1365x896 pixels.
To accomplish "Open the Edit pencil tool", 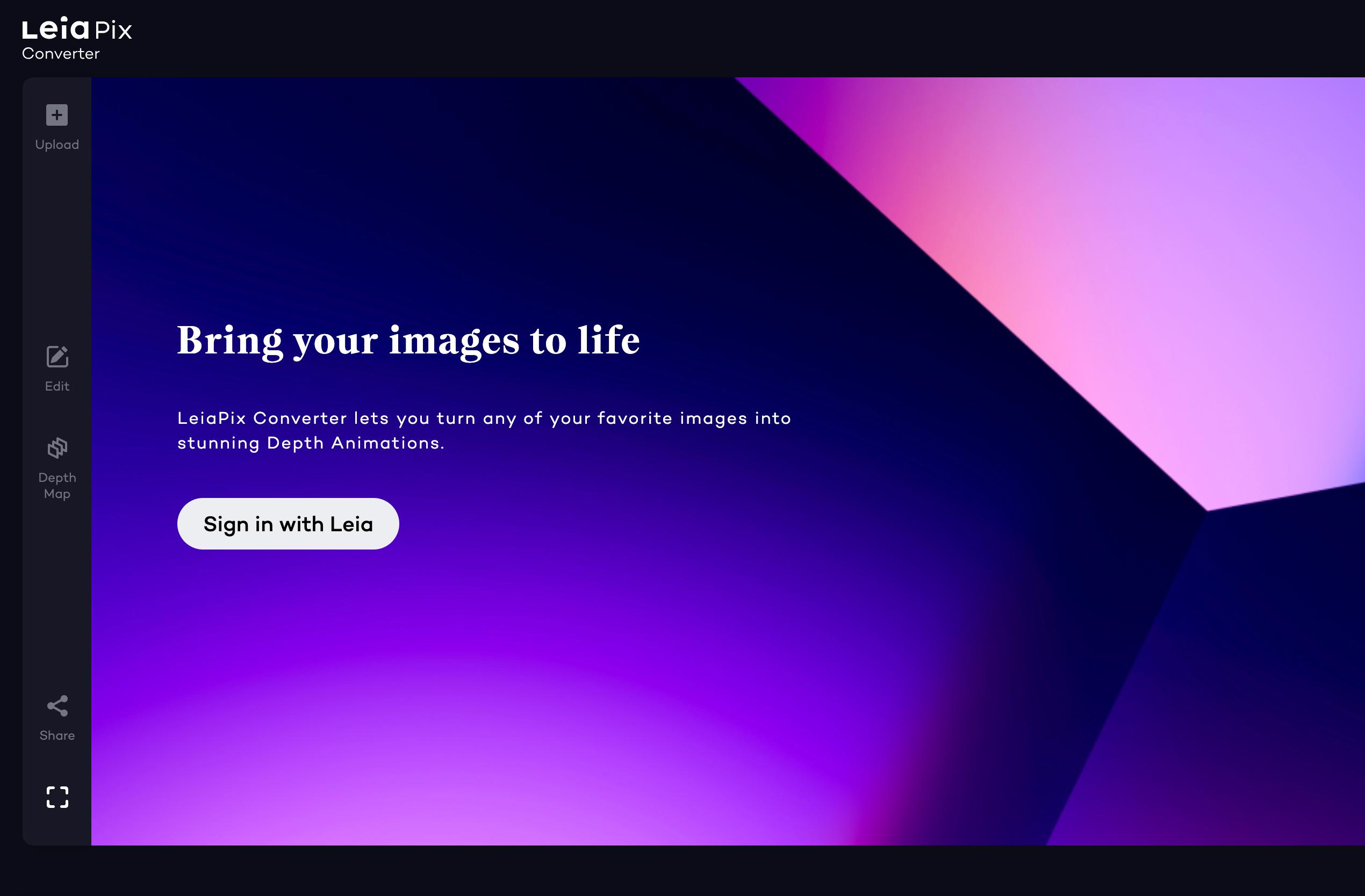I will click(57, 357).
